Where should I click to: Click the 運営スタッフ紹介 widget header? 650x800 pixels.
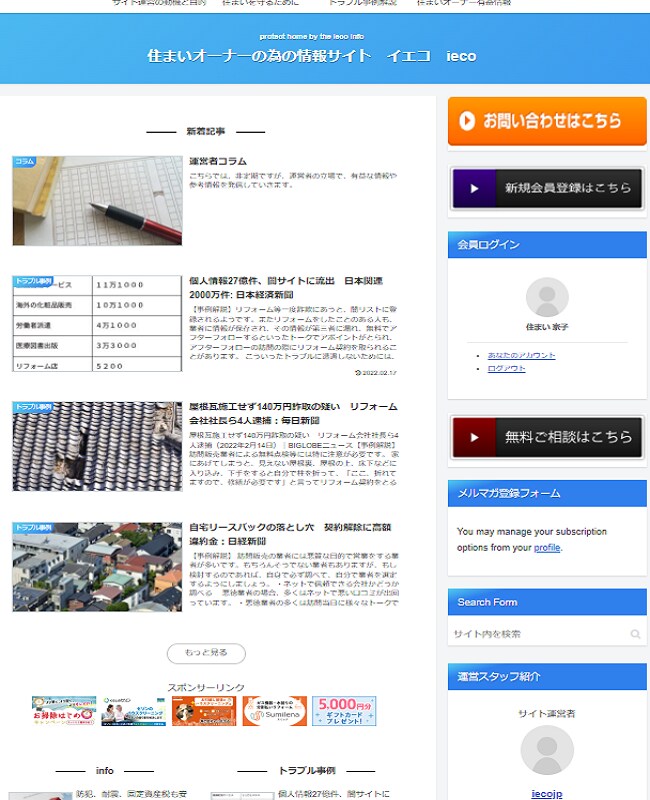pyautogui.click(x=547, y=677)
